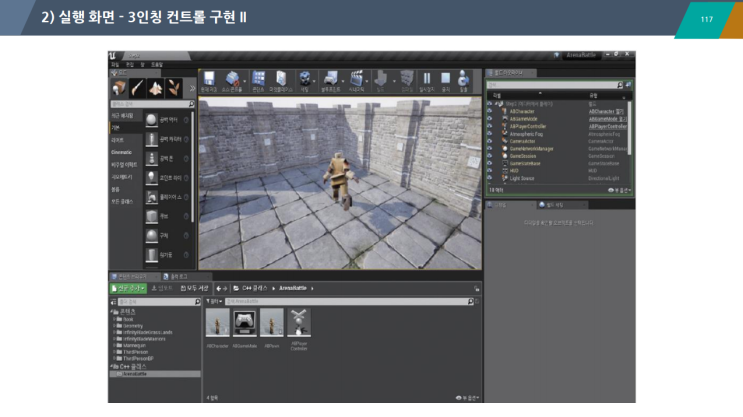743x417 pixels.
Task: Click the World Outliner search field
Action: pyautogui.click(x=553, y=85)
